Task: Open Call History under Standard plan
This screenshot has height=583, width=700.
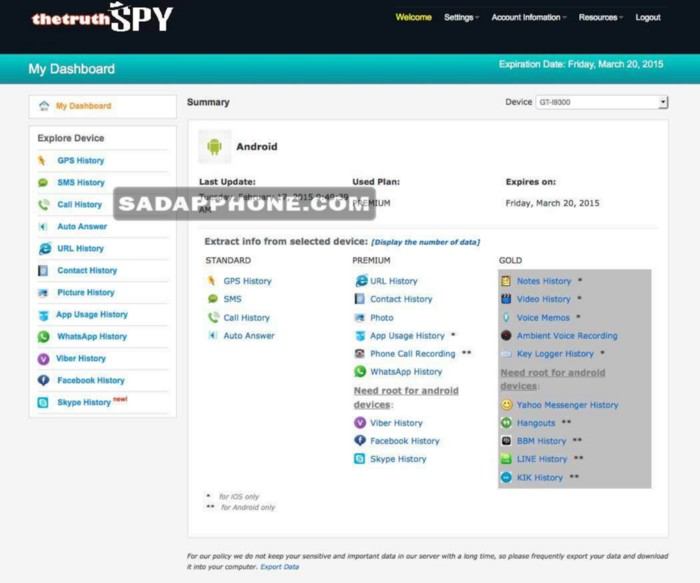Action: pos(246,317)
